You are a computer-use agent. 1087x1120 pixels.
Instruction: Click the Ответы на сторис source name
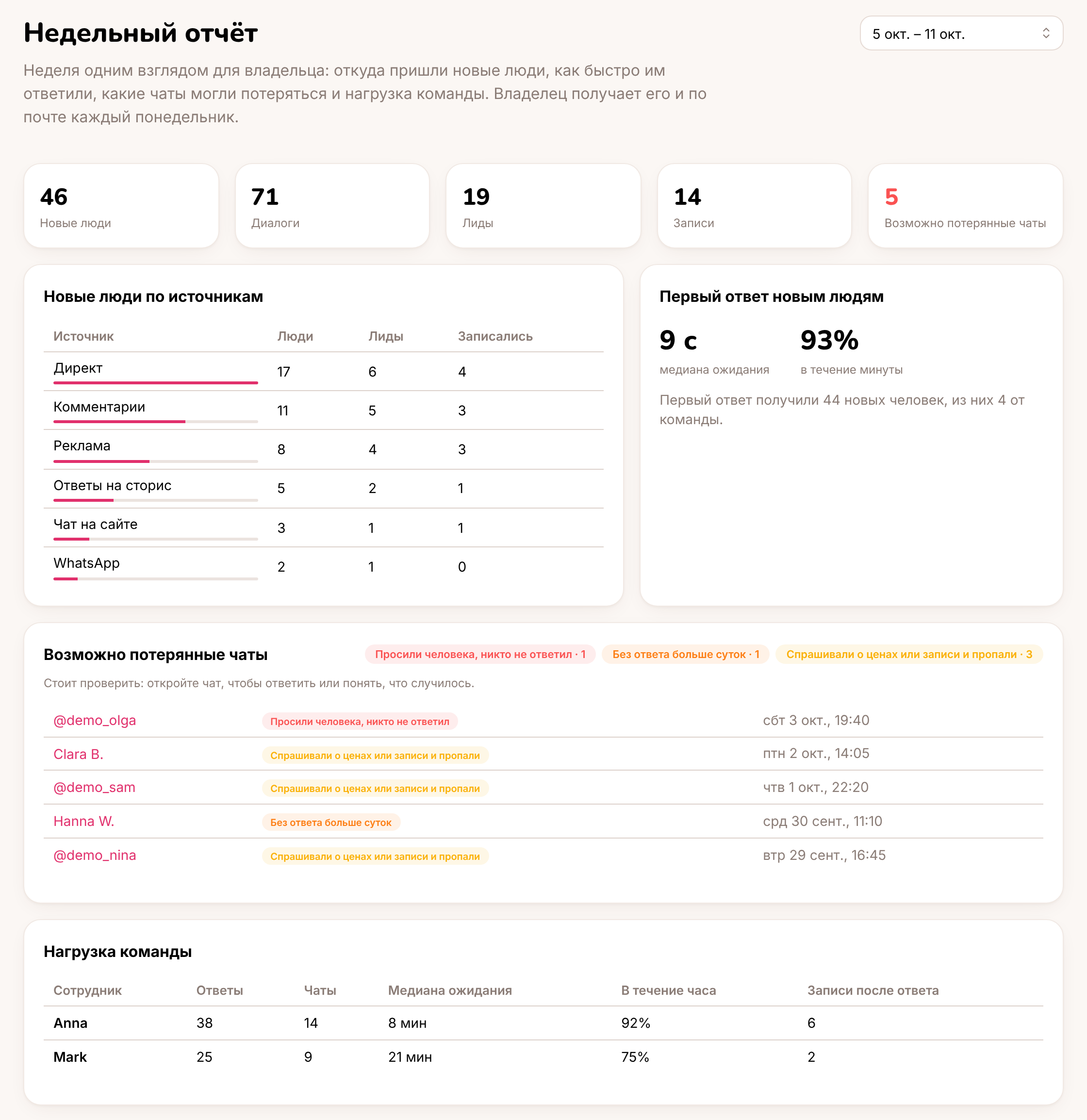(113, 485)
